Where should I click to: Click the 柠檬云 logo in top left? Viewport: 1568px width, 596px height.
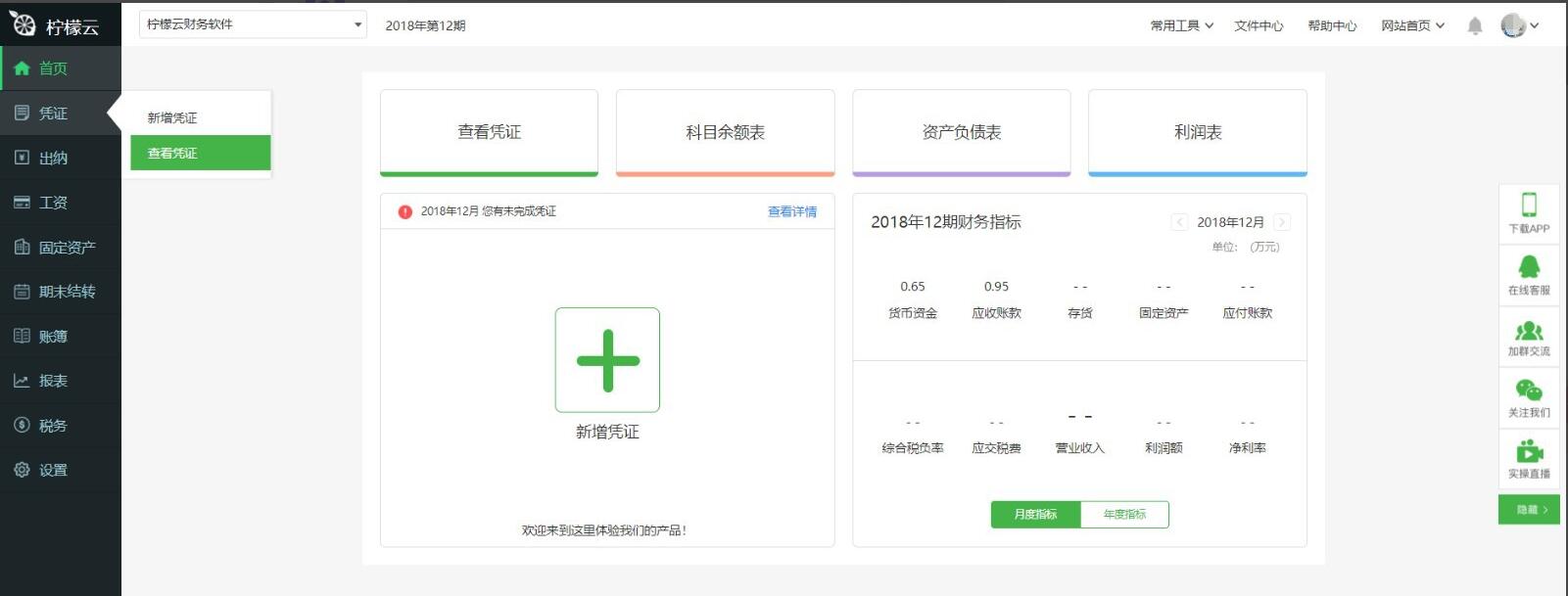pos(55,25)
